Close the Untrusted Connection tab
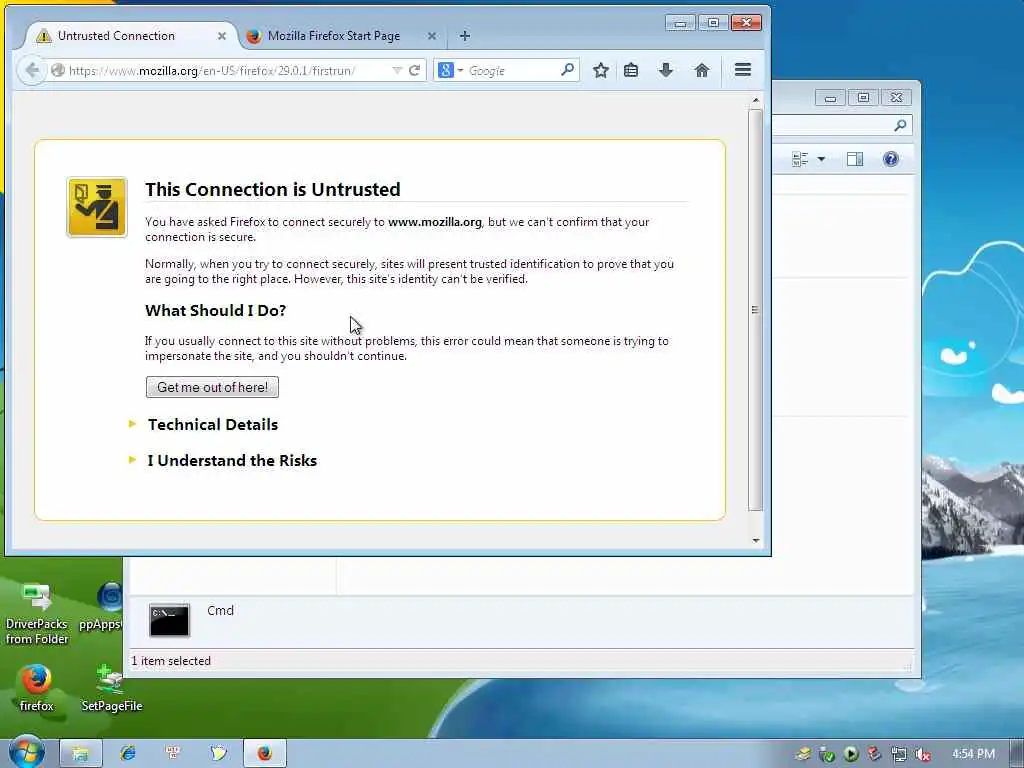Image resolution: width=1024 pixels, height=768 pixels. pos(221,36)
